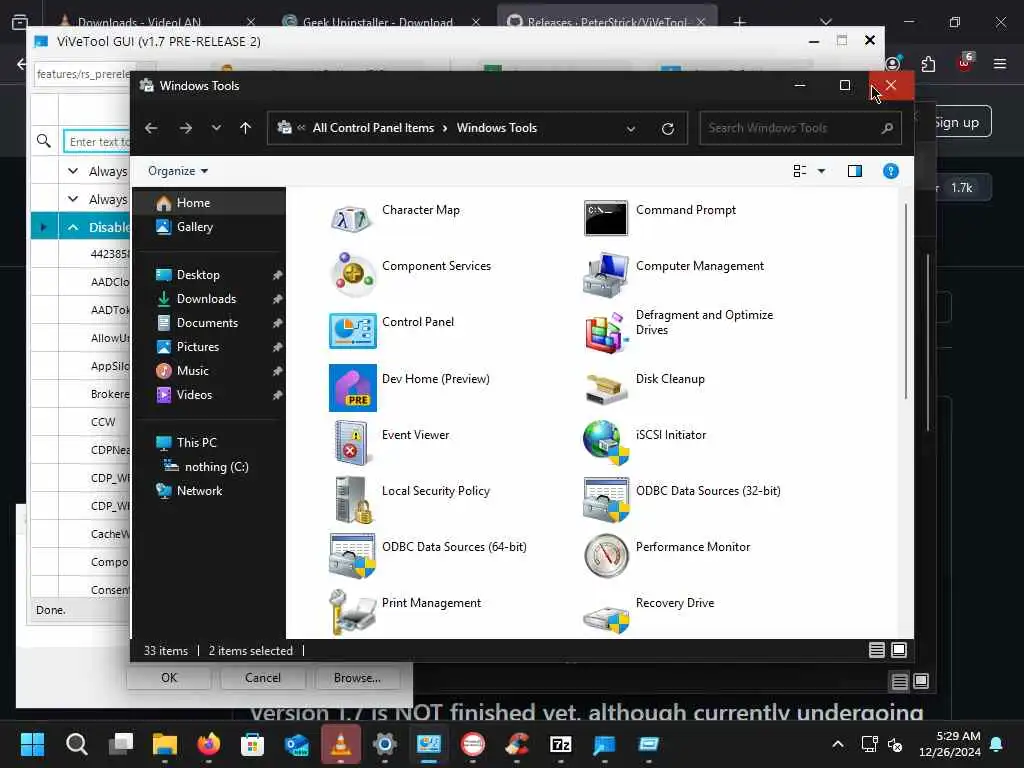Open browser hamburger menu

(x=999, y=64)
